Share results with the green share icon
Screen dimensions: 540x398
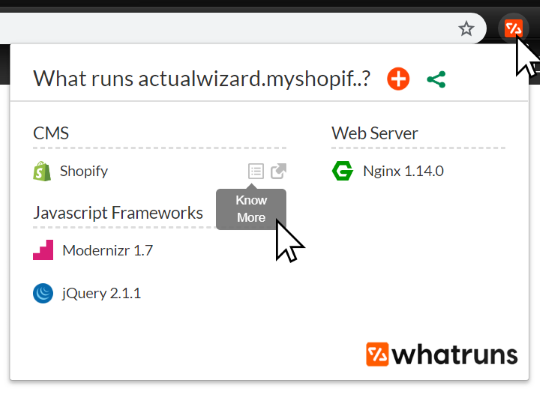tap(436, 80)
